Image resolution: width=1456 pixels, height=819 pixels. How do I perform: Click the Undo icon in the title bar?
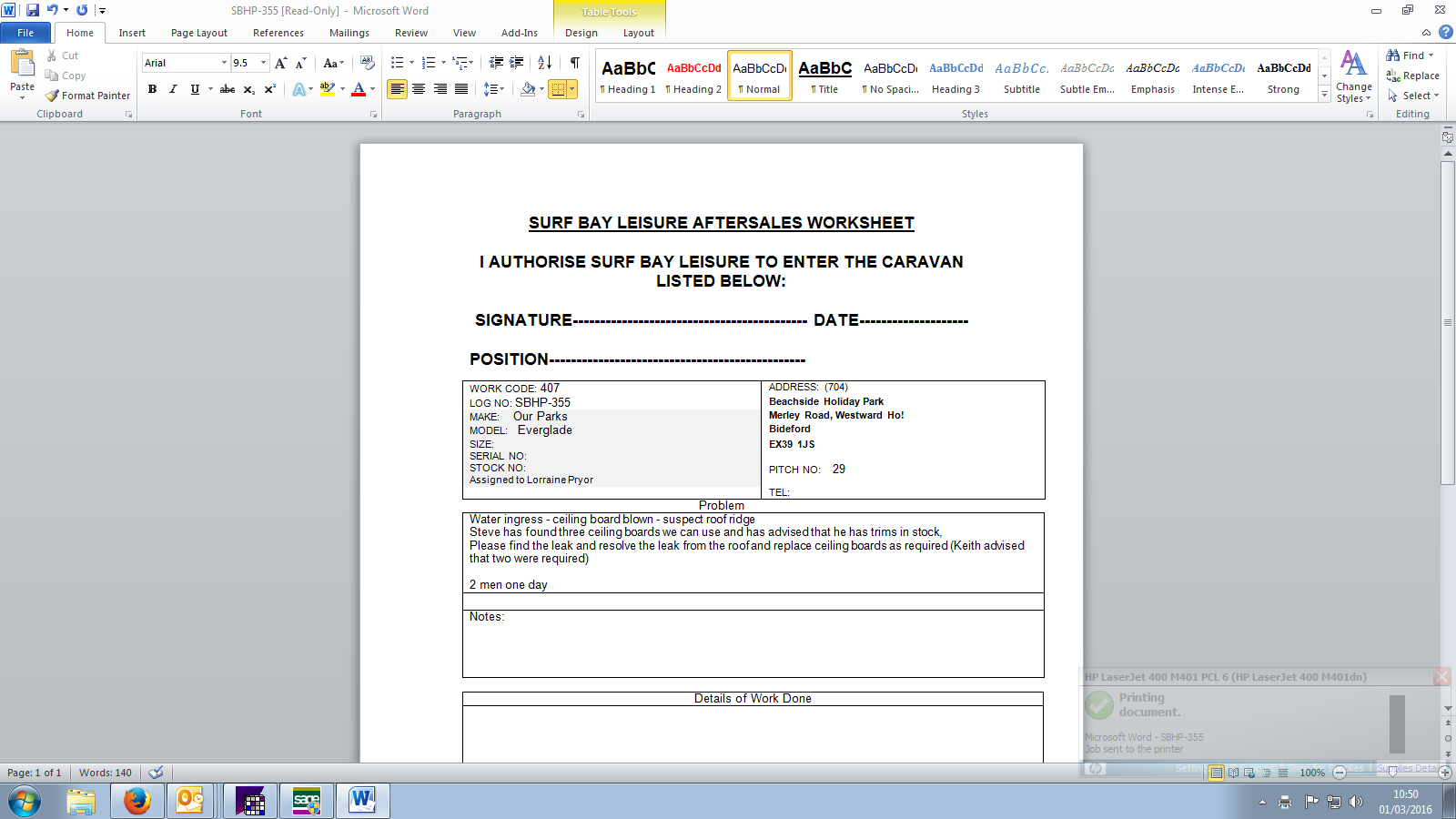coord(53,10)
